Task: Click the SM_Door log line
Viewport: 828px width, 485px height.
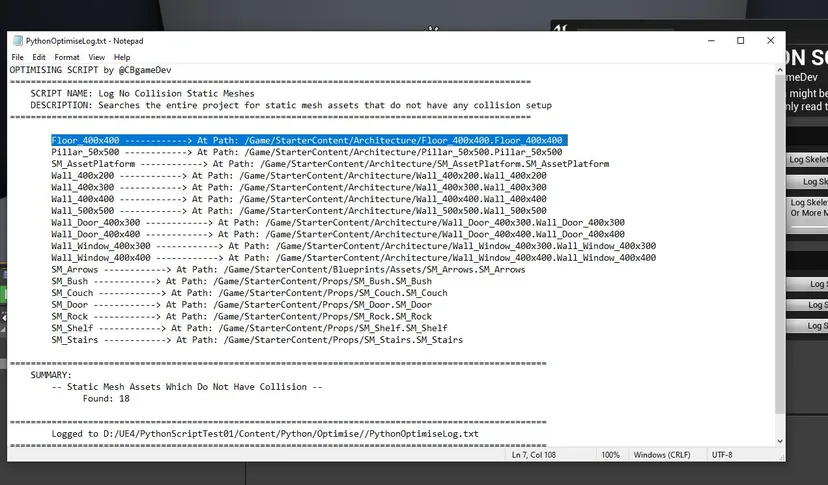Action: pos(241,305)
